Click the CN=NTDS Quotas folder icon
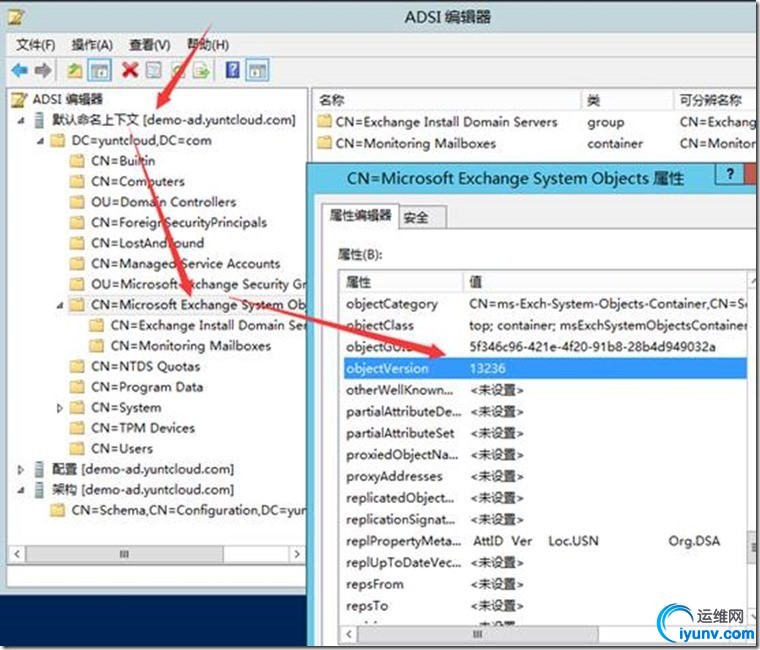This screenshot has height=650, width=760. tap(77, 366)
